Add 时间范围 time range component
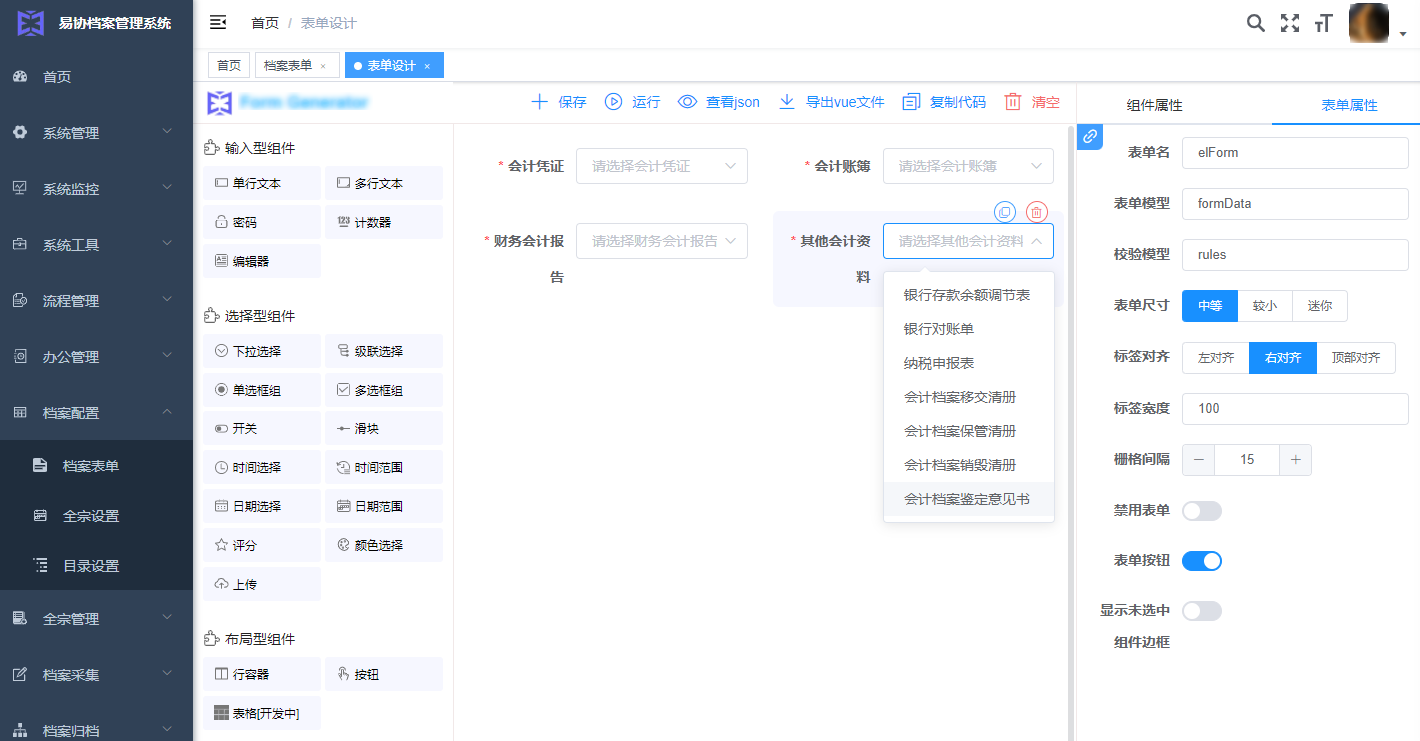The image size is (1420, 741). [384, 467]
